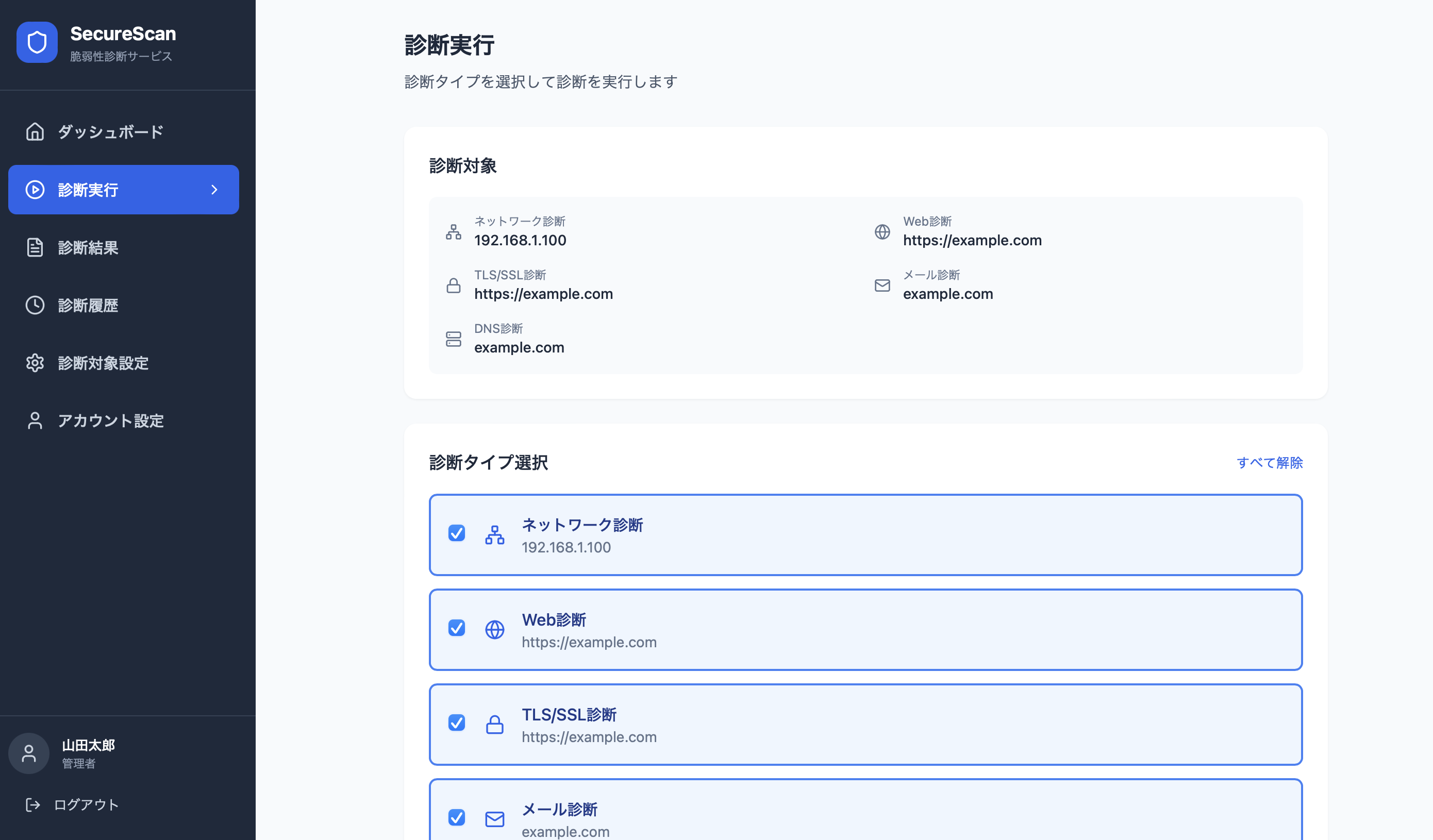Click the 管理者 role label
1433x840 pixels.
(78, 763)
